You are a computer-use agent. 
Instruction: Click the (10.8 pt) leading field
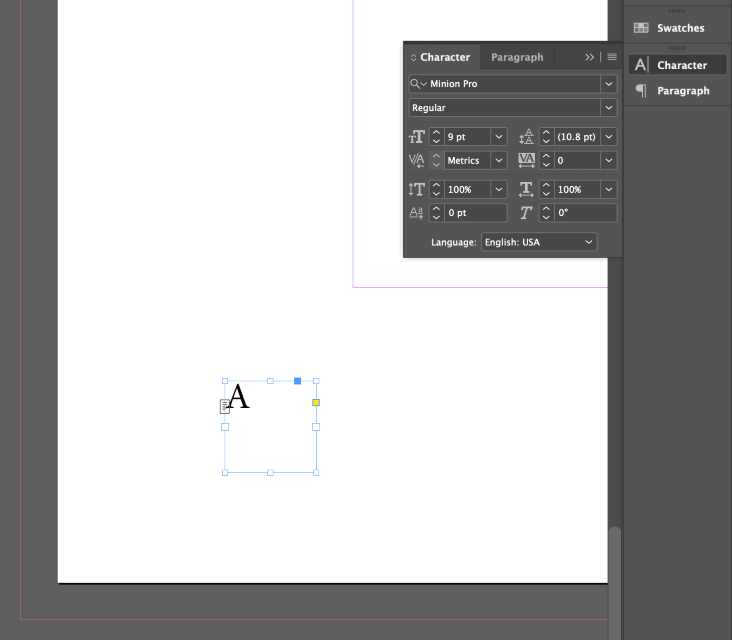coord(577,137)
